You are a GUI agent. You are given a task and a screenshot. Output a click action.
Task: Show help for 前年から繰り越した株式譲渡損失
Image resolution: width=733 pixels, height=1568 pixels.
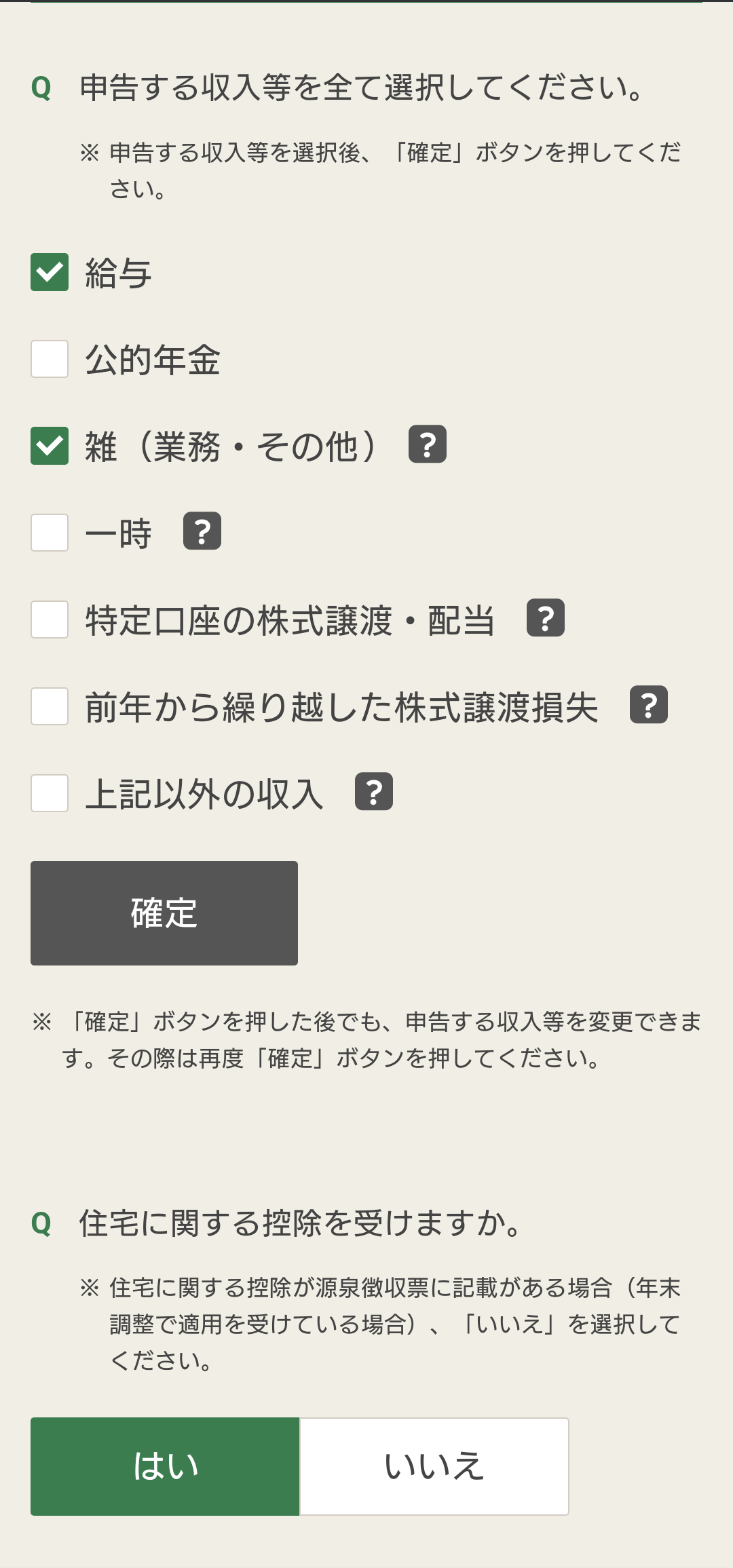coord(649,705)
